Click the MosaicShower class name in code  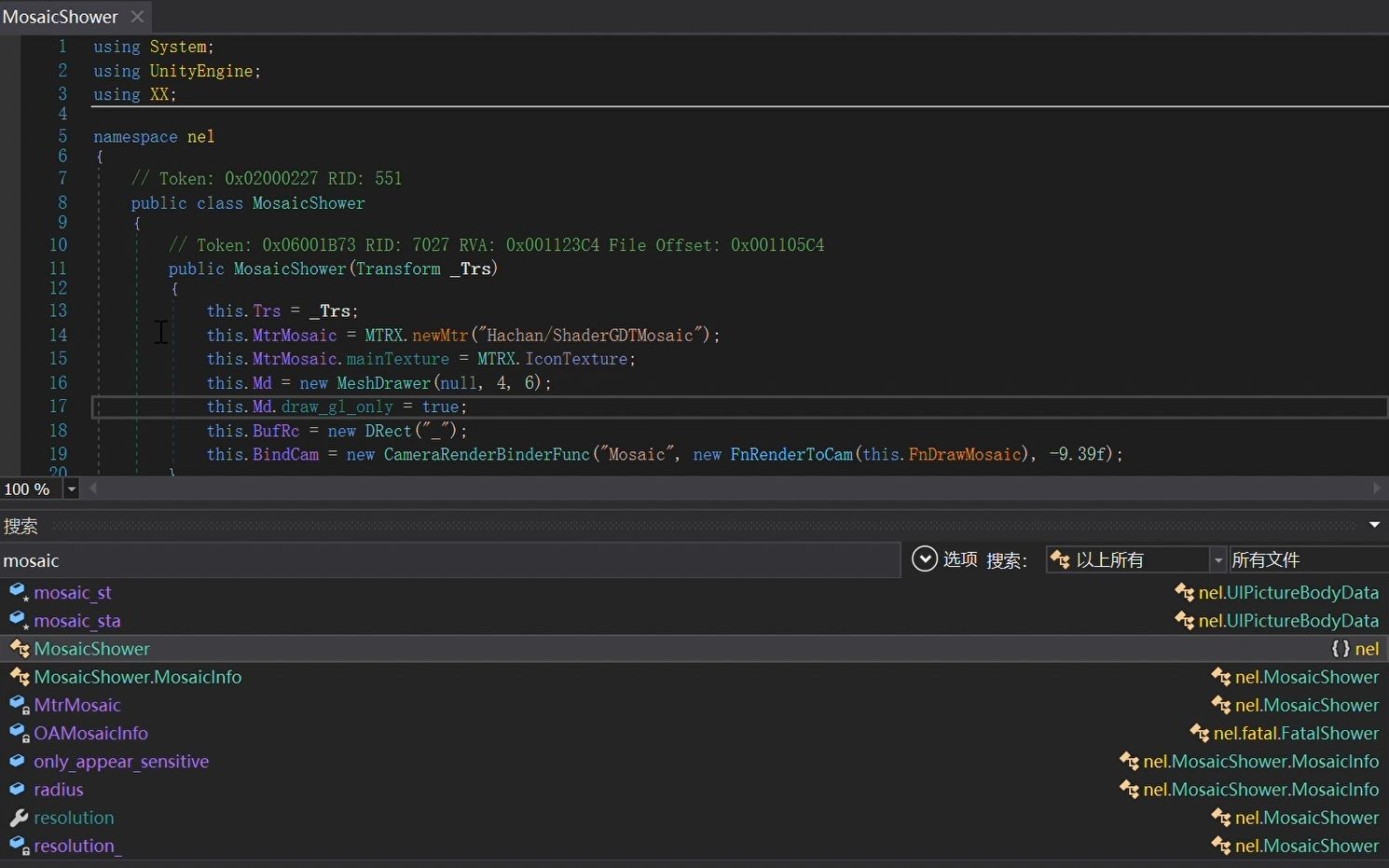[309, 203]
